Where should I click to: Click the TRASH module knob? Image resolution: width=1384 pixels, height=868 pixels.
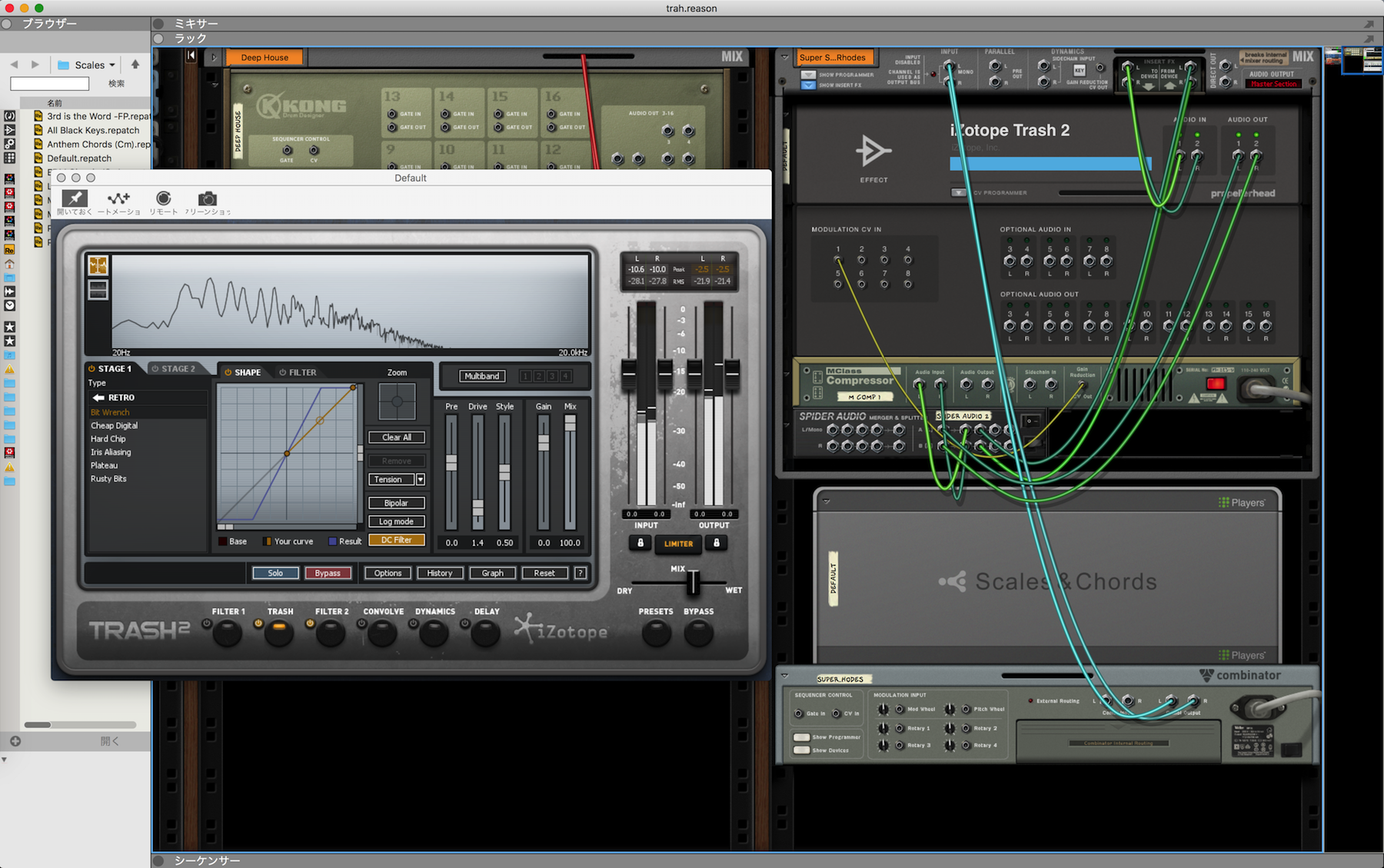pyautogui.click(x=279, y=633)
